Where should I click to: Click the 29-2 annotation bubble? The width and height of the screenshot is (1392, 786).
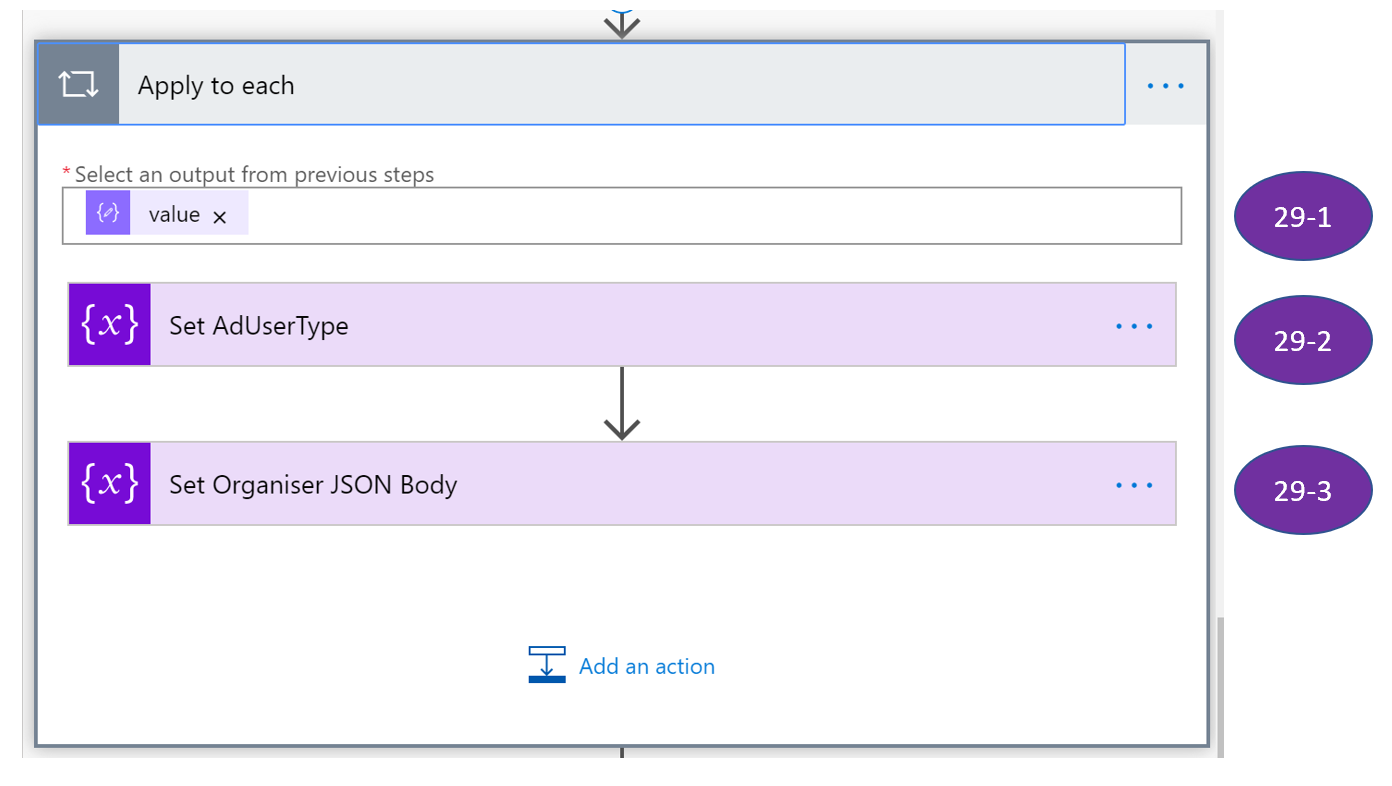(1302, 341)
